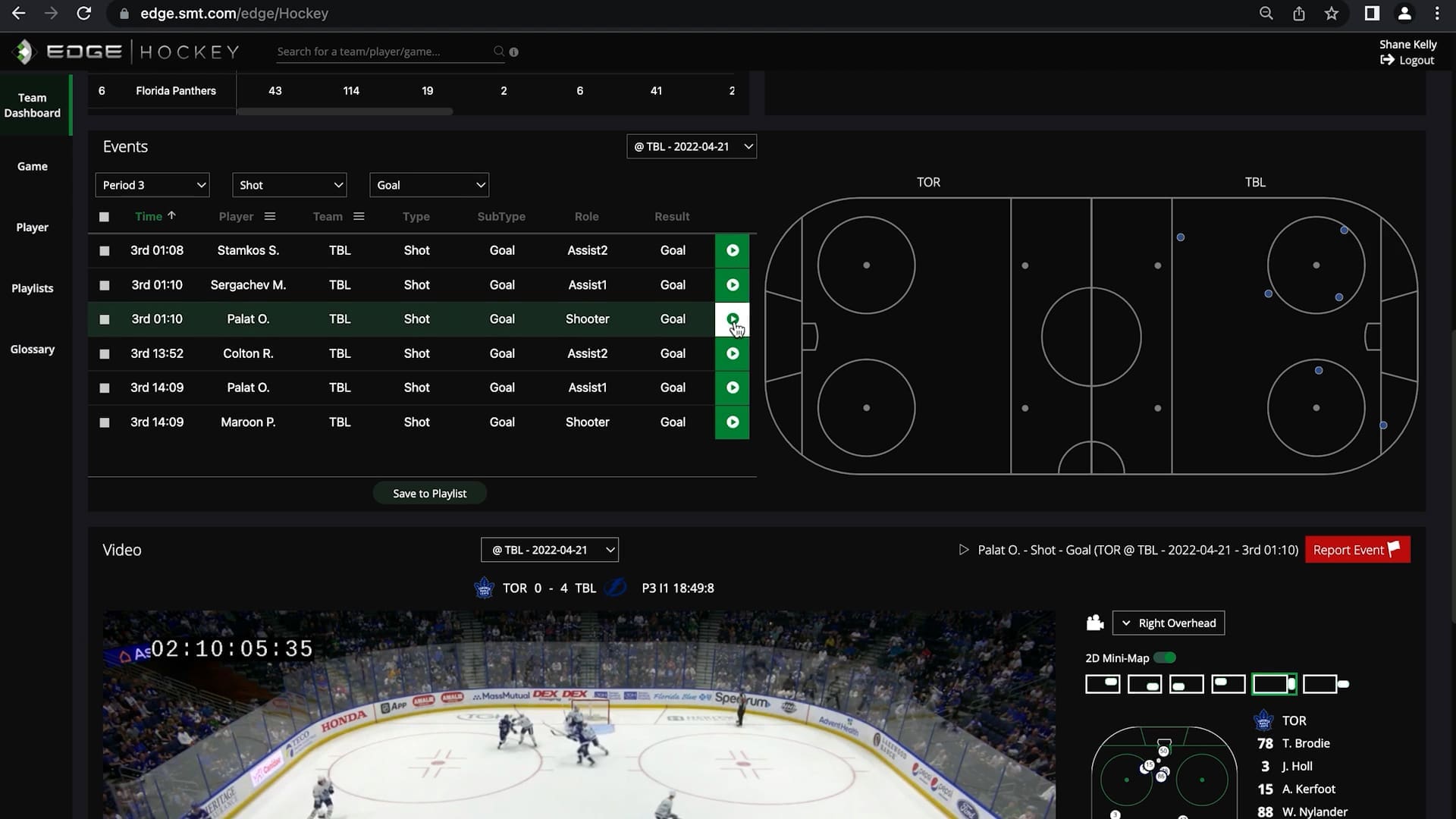
Task: Click the red Report Event button
Action: [x=1357, y=550]
